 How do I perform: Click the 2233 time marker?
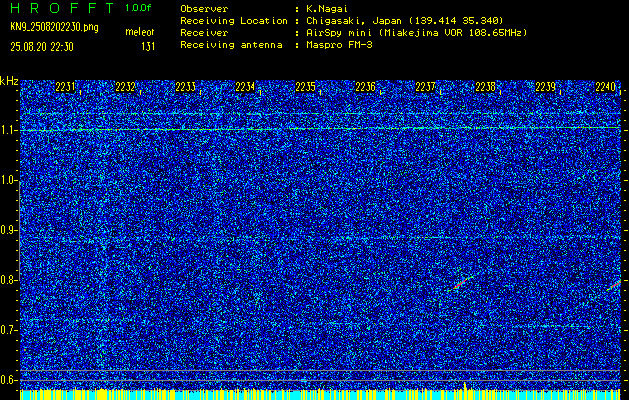185,87
